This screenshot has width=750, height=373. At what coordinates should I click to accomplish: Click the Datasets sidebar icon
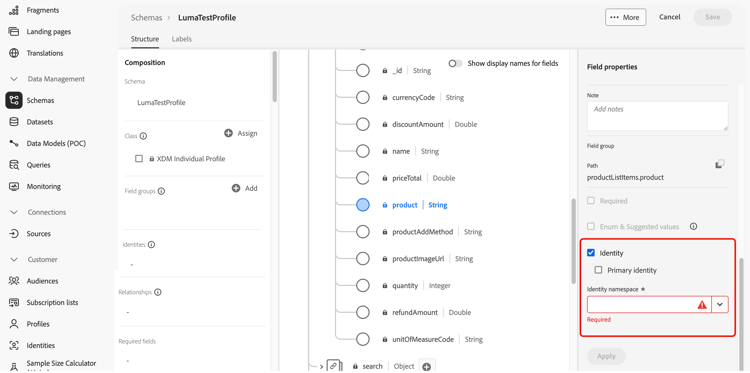14,122
